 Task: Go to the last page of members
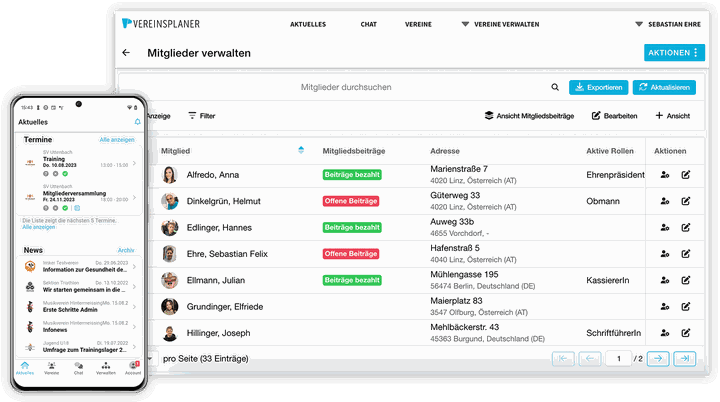pyautogui.click(x=684, y=358)
